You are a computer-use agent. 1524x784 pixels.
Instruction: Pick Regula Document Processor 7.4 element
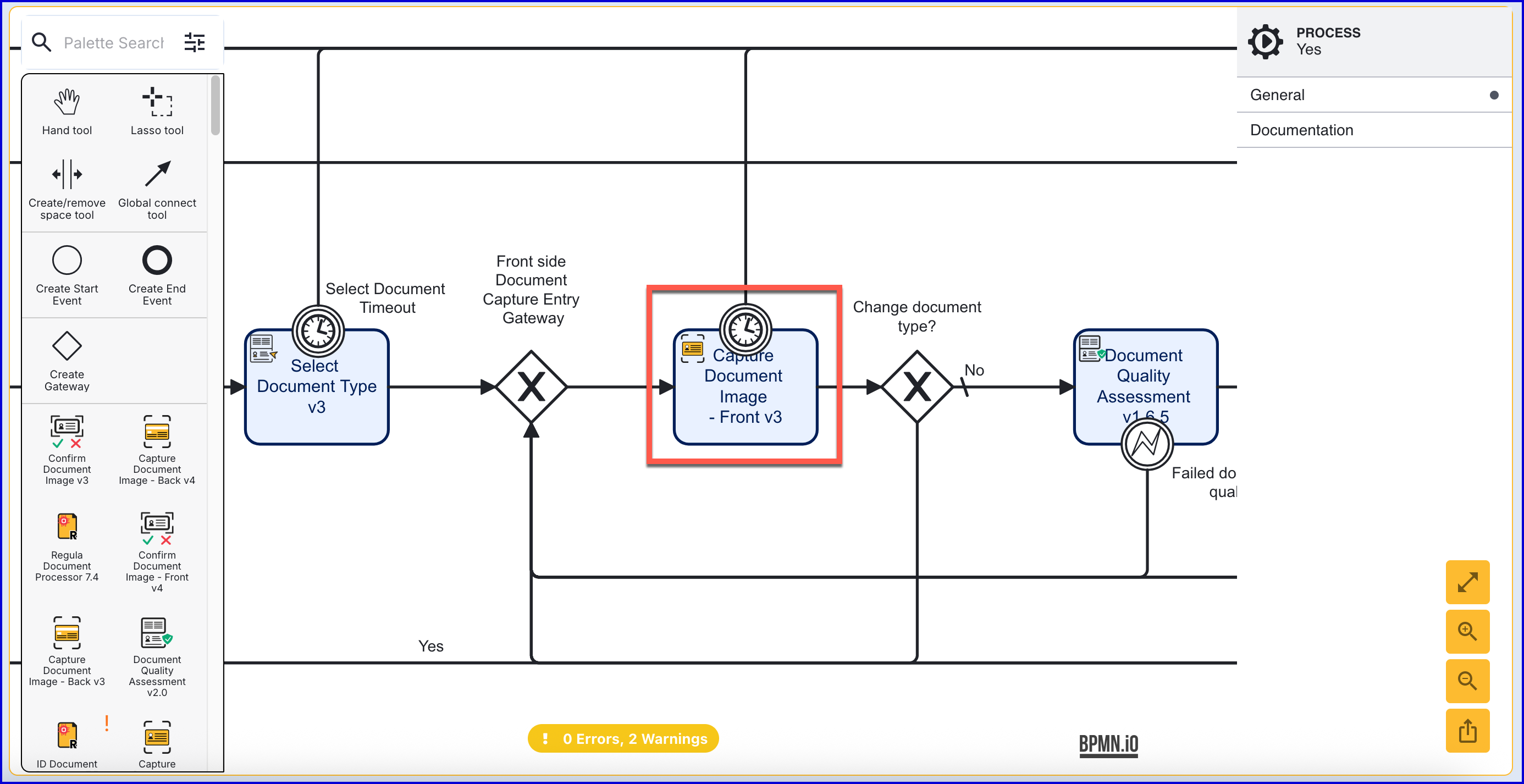(x=67, y=527)
